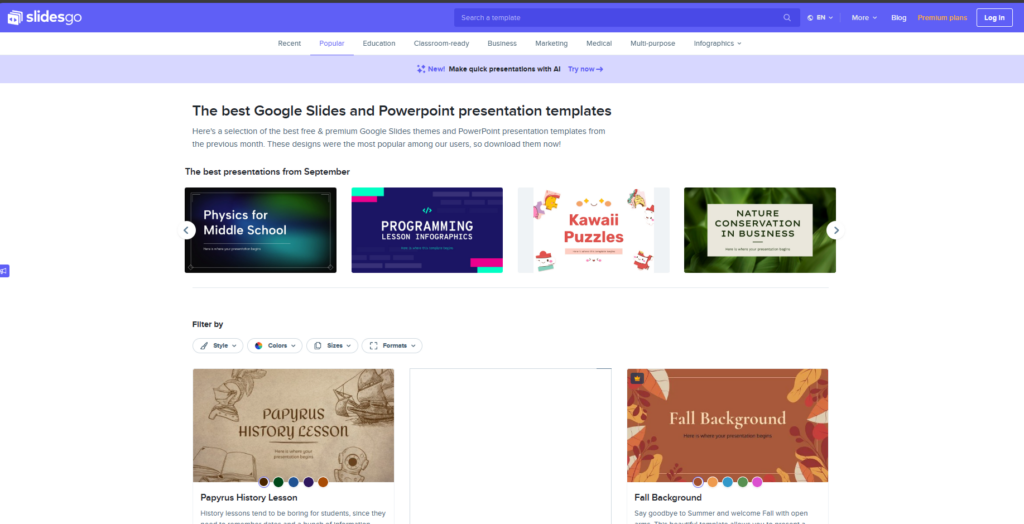Select the magenta swatch on Fall Background
The height and width of the screenshot is (524, 1024).
point(757,482)
